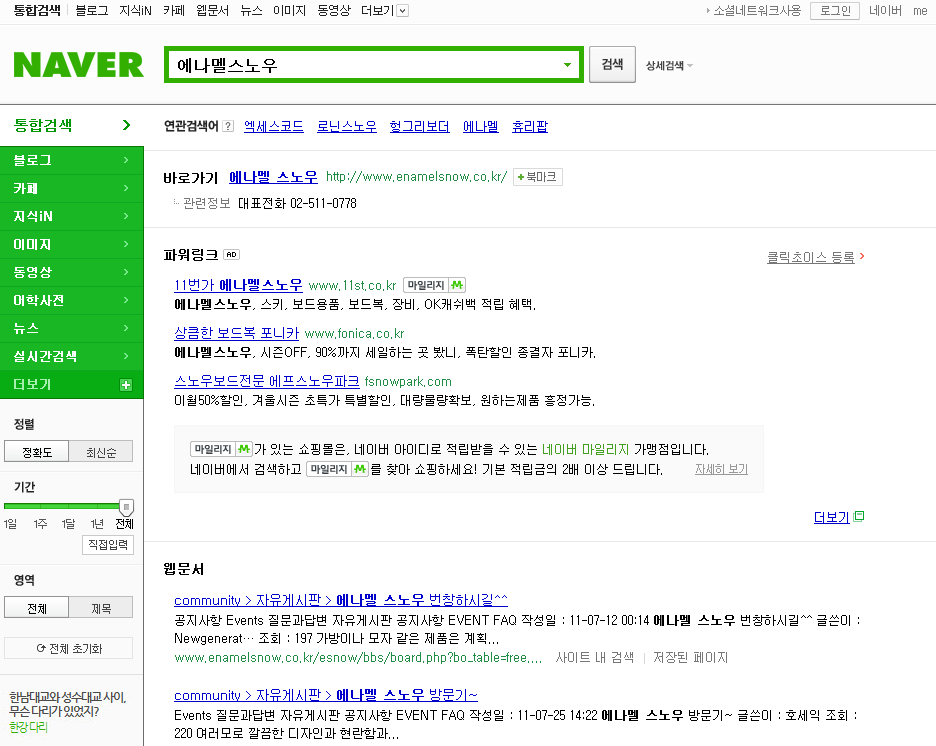Click the +북마크 button
Viewport: 936px width, 746px height.
[537, 177]
